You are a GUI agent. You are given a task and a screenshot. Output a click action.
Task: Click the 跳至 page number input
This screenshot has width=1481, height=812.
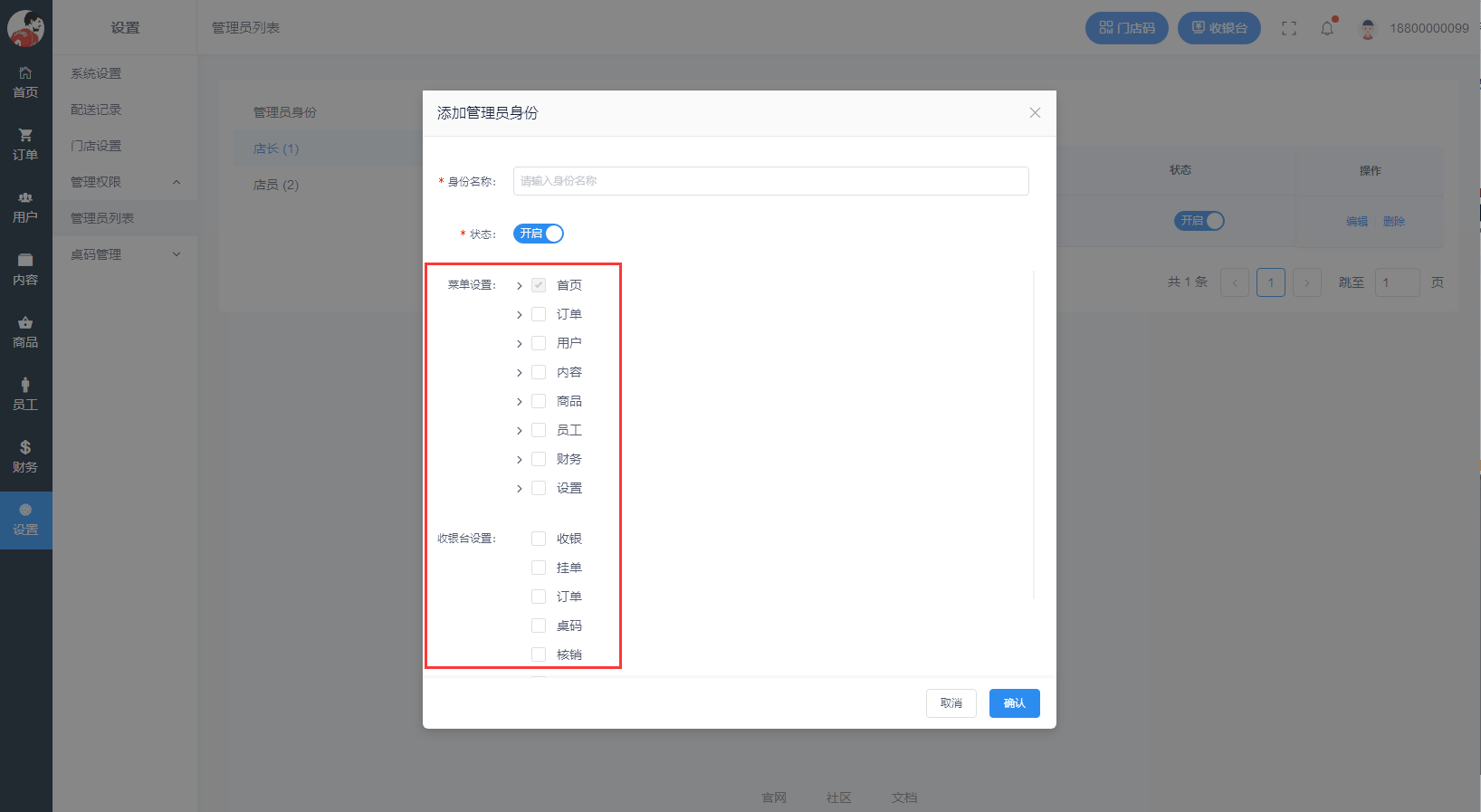(1398, 282)
